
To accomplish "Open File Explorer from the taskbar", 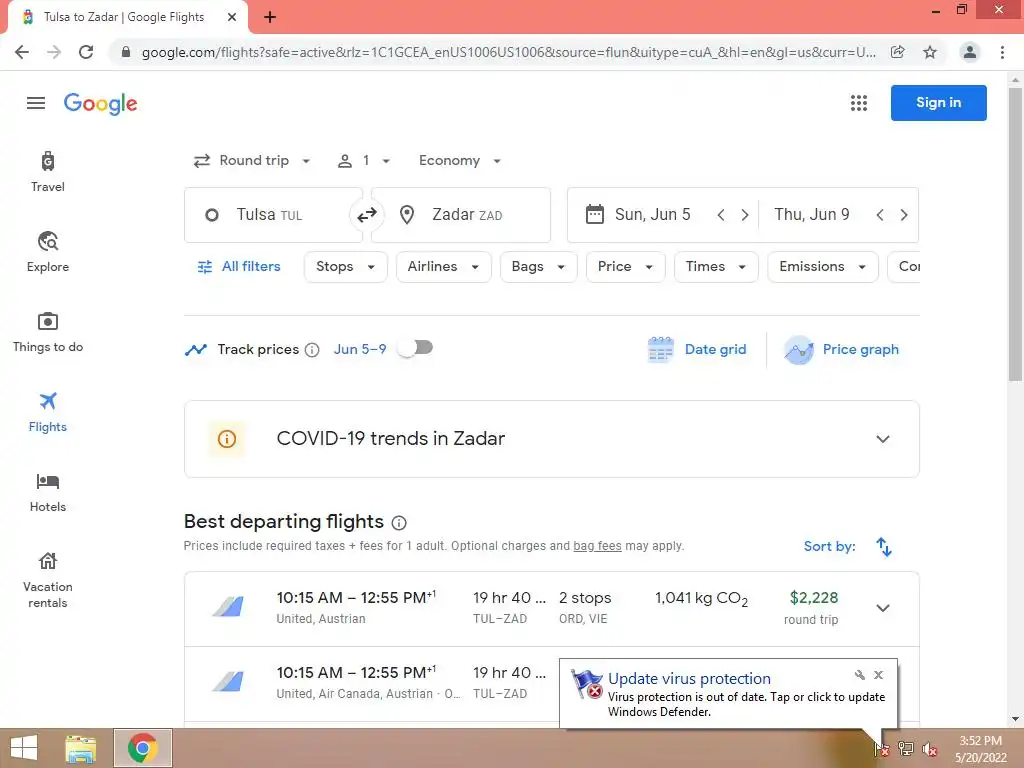I will [81, 749].
